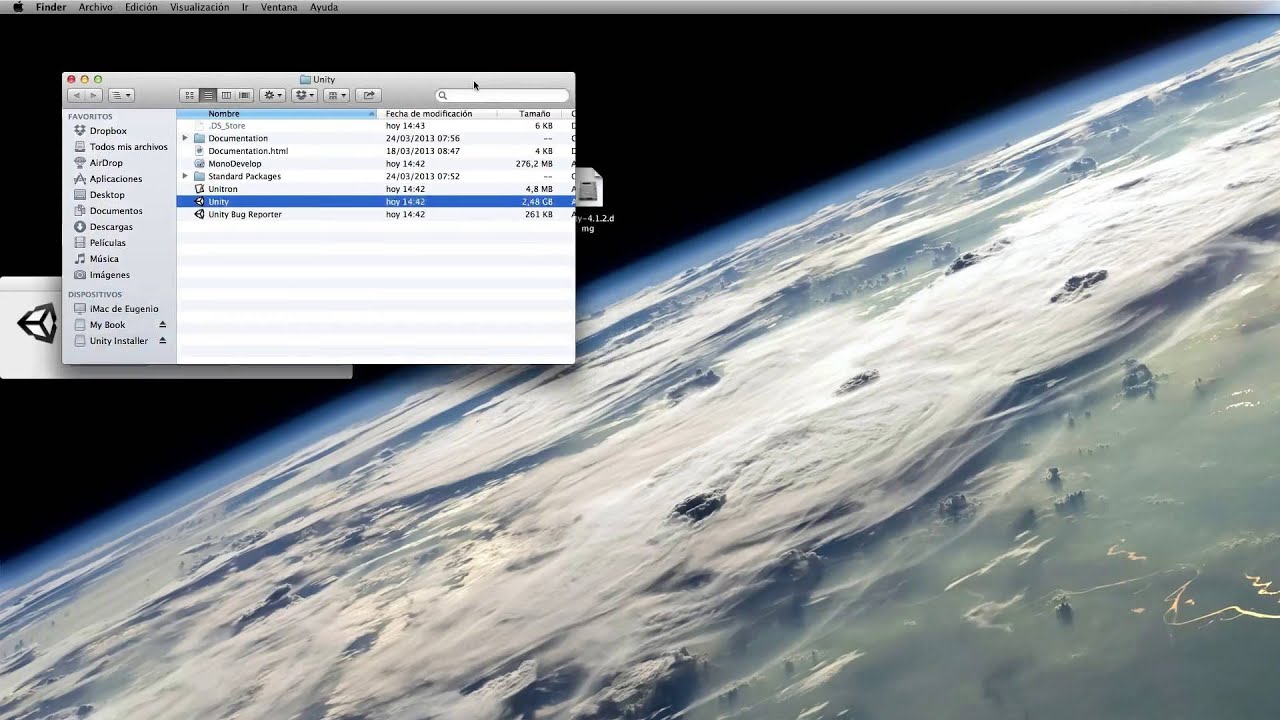Select the MonoDevelop application
The image size is (1280, 720).
pyautogui.click(x=375, y=164)
